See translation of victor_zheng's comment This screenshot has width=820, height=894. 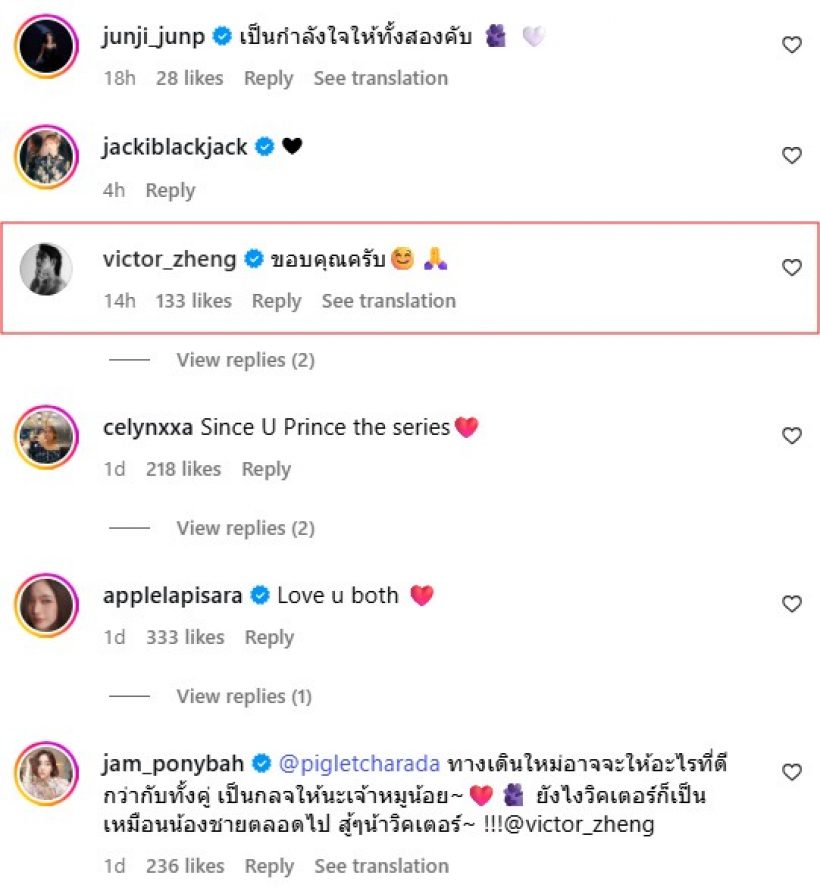coord(388,301)
